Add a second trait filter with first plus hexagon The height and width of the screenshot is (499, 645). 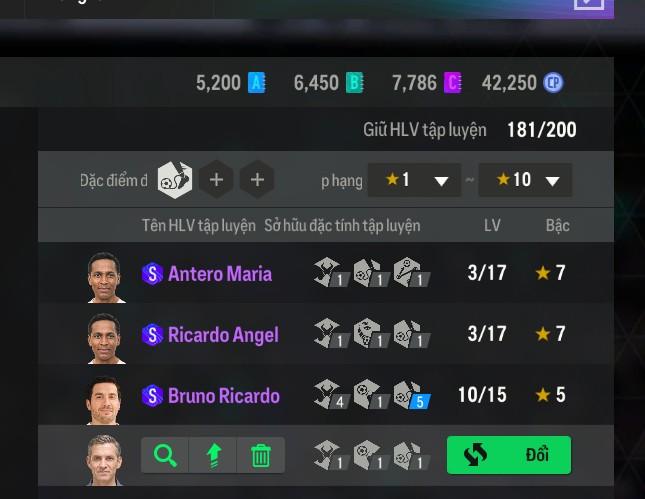point(216,180)
